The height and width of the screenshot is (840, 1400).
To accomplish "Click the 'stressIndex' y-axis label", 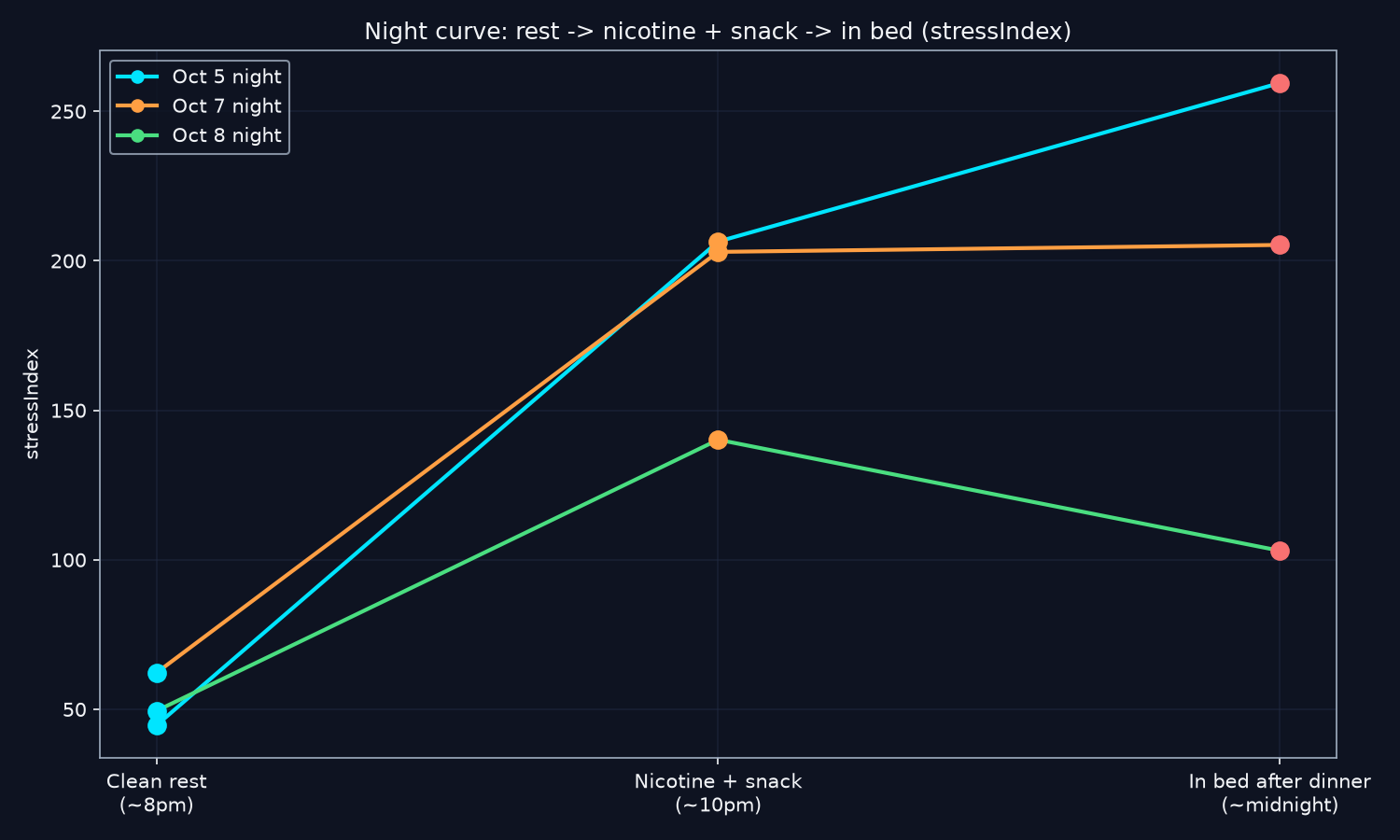I will tap(32, 403).
